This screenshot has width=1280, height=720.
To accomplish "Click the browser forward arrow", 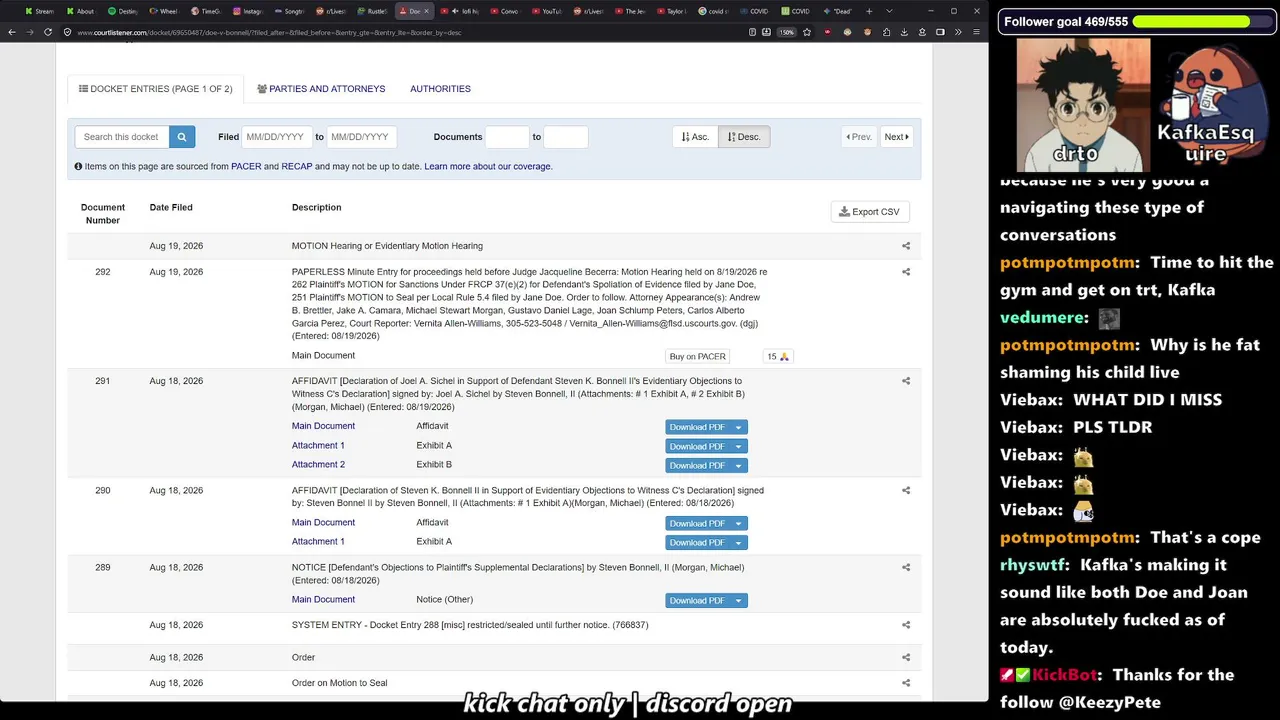I will click(30, 32).
